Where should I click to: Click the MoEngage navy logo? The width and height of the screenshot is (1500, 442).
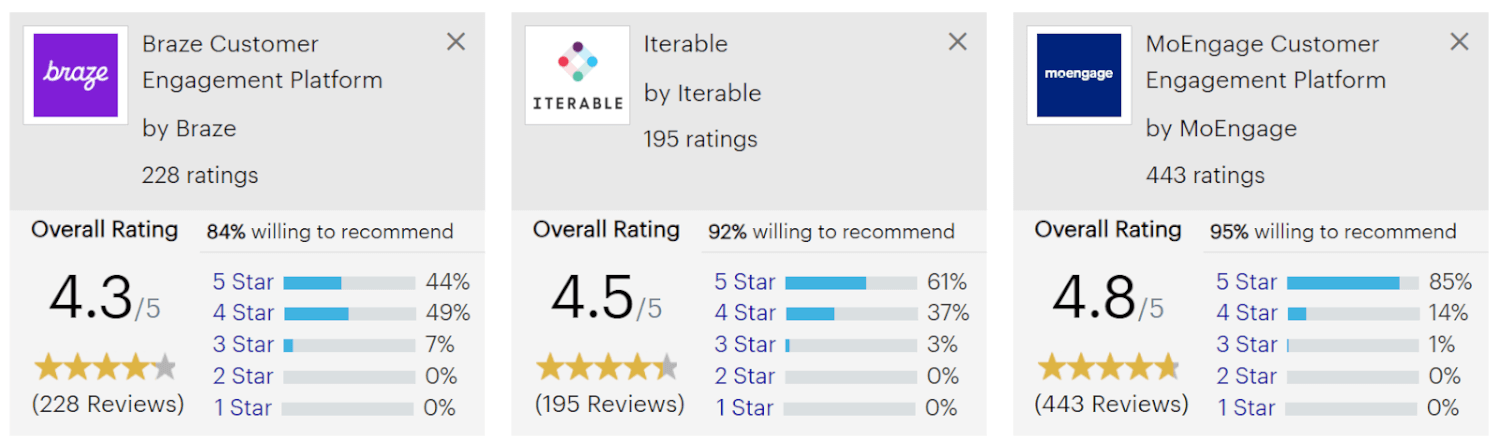[x=1078, y=75]
